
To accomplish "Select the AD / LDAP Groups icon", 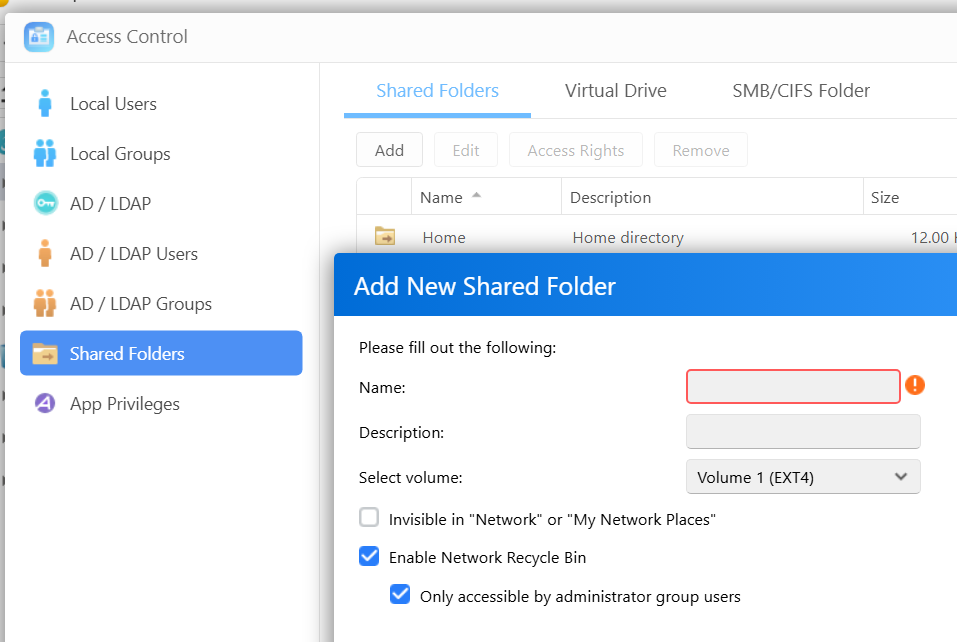I will [x=44, y=304].
